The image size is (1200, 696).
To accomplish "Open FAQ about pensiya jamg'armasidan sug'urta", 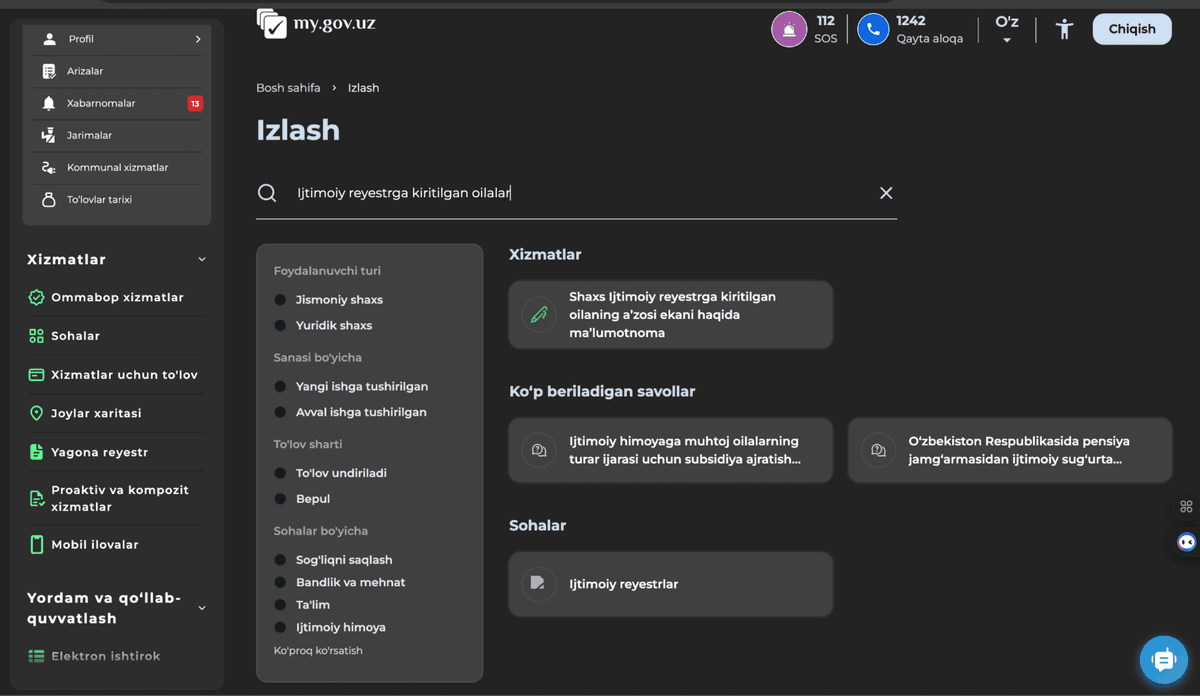I will point(1010,450).
